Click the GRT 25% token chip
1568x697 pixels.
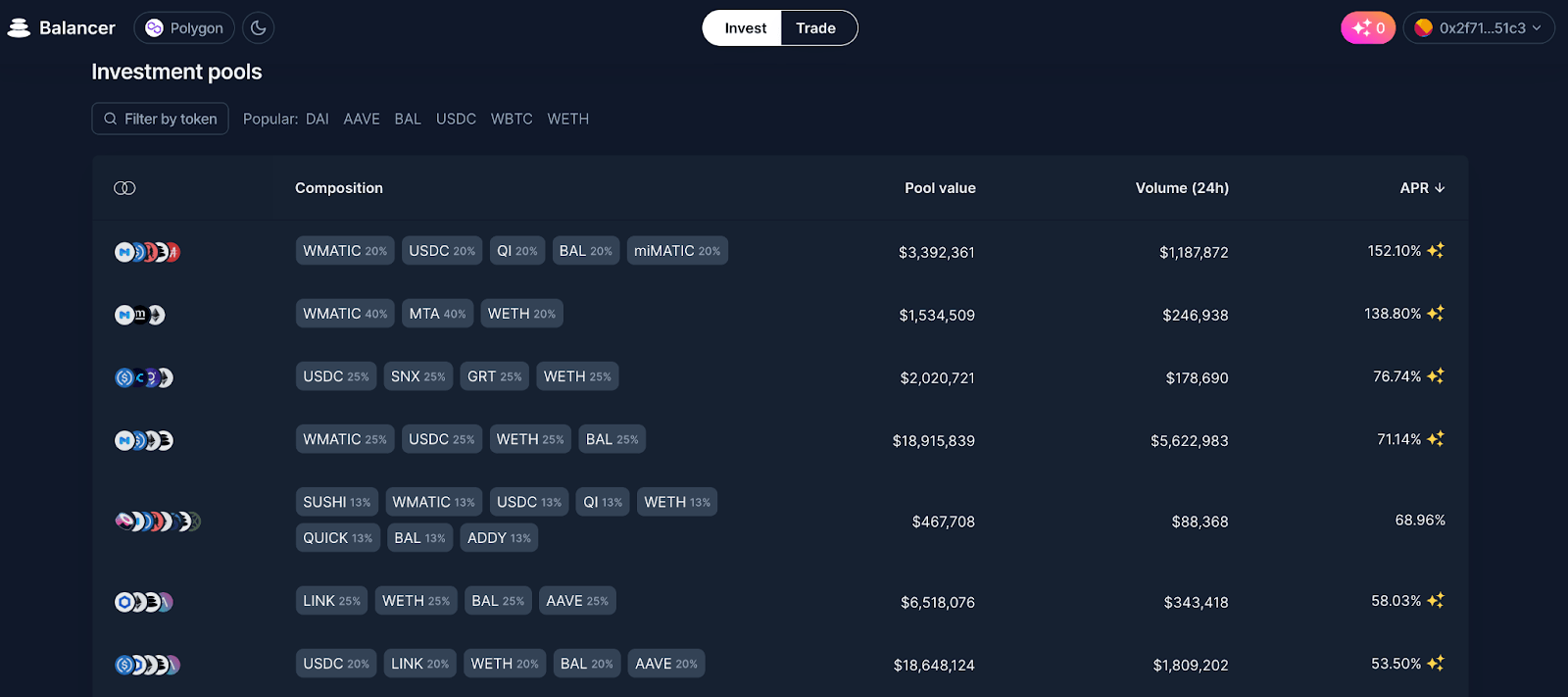(x=495, y=376)
